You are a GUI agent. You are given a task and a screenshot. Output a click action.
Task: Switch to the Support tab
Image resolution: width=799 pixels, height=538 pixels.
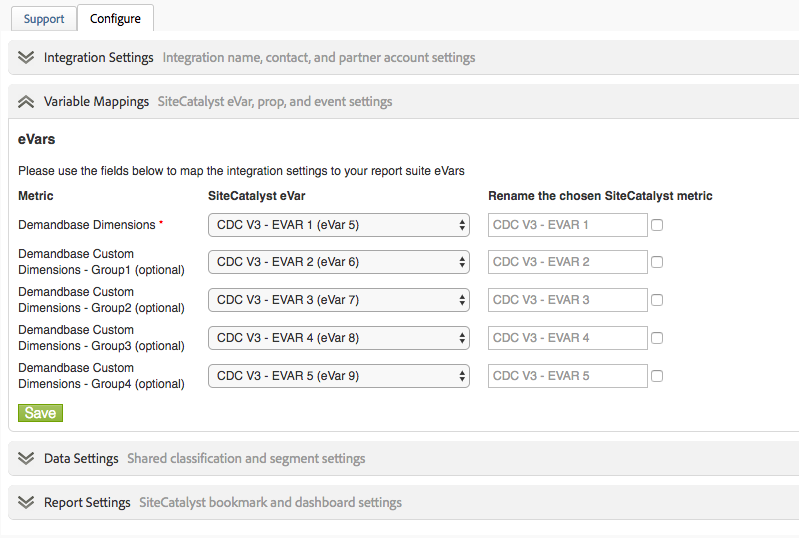pos(44,19)
